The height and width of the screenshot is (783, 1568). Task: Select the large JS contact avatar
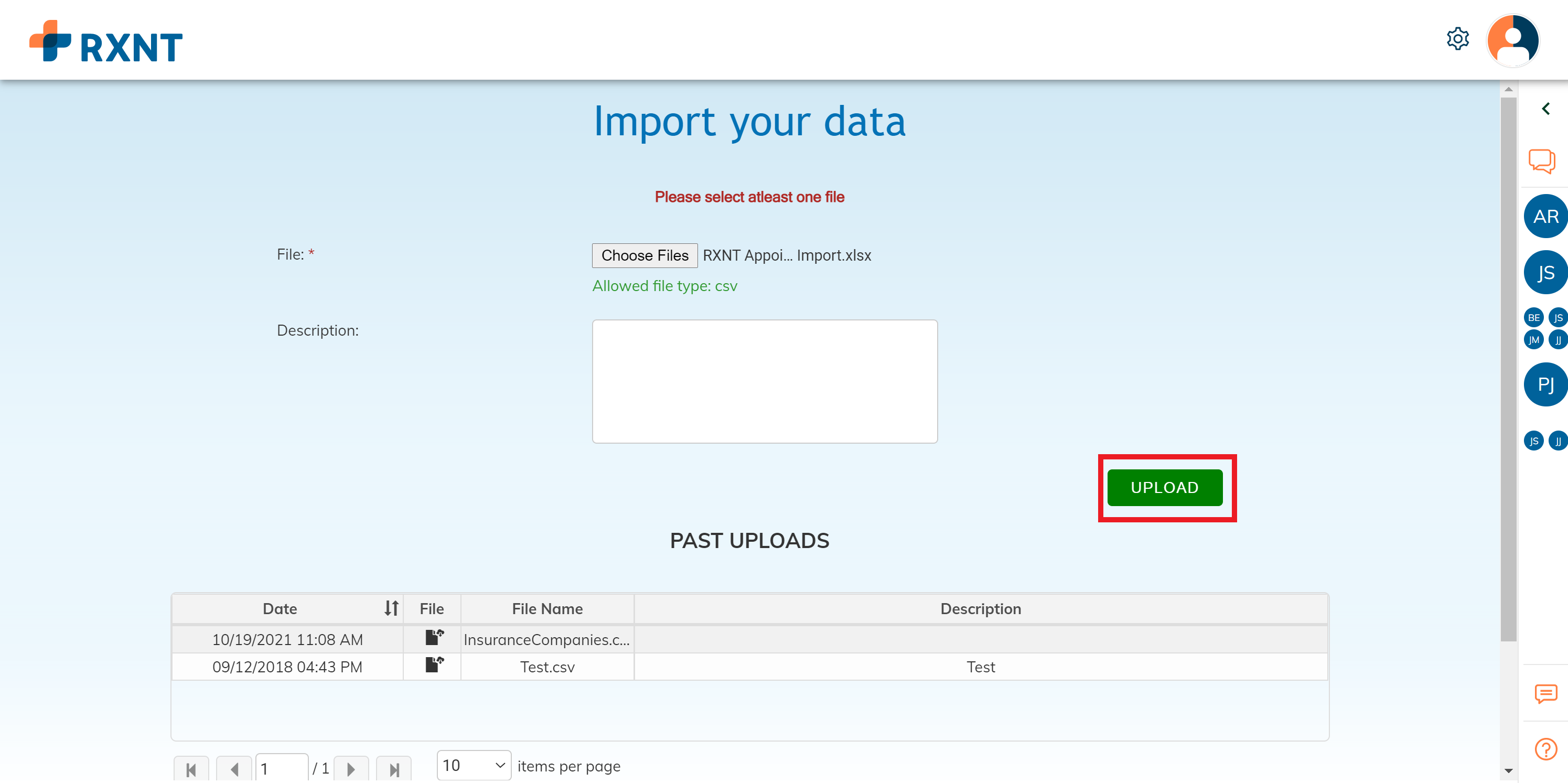(1545, 272)
